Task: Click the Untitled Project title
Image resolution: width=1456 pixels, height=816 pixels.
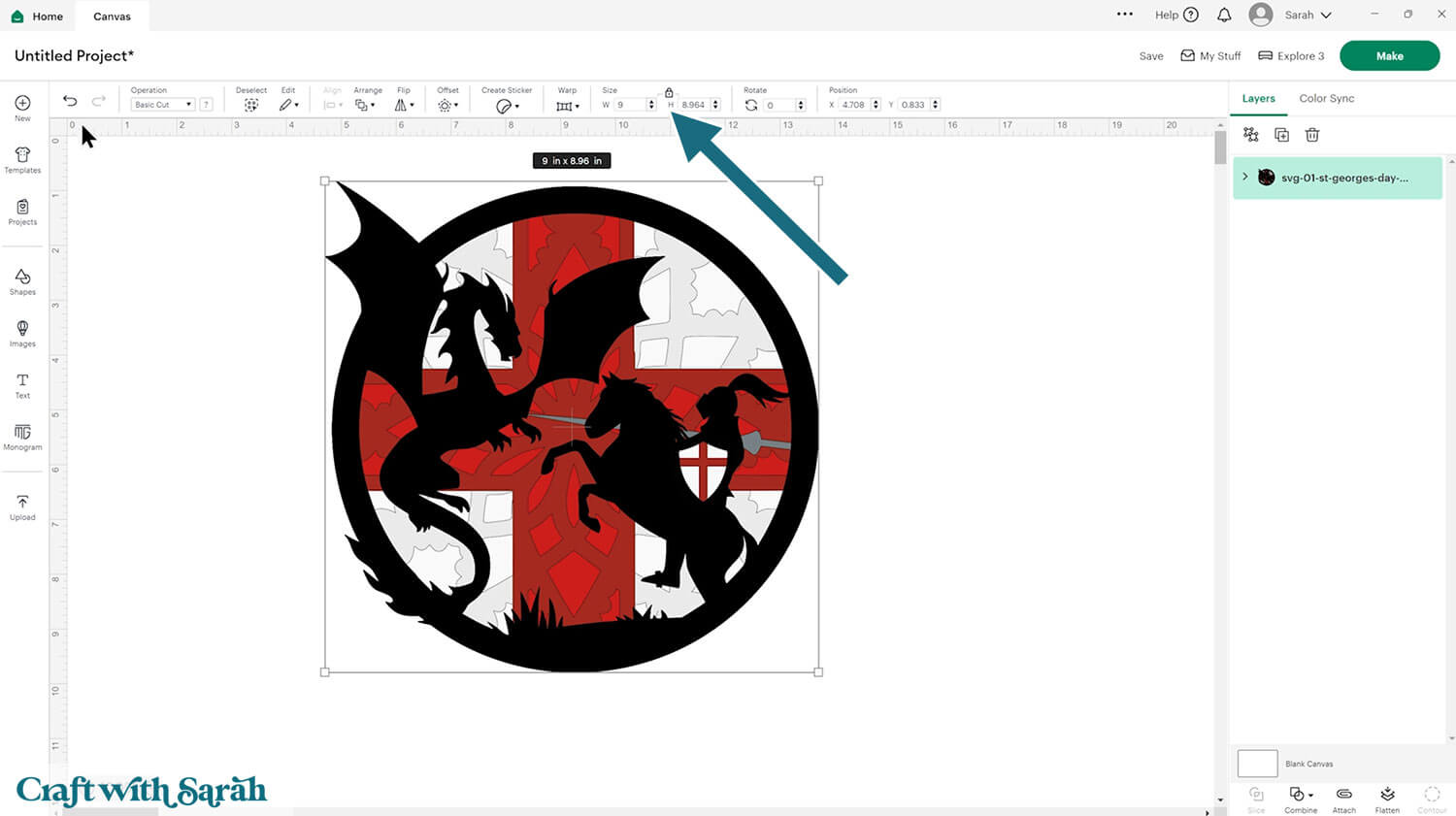Action: click(x=75, y=56)
